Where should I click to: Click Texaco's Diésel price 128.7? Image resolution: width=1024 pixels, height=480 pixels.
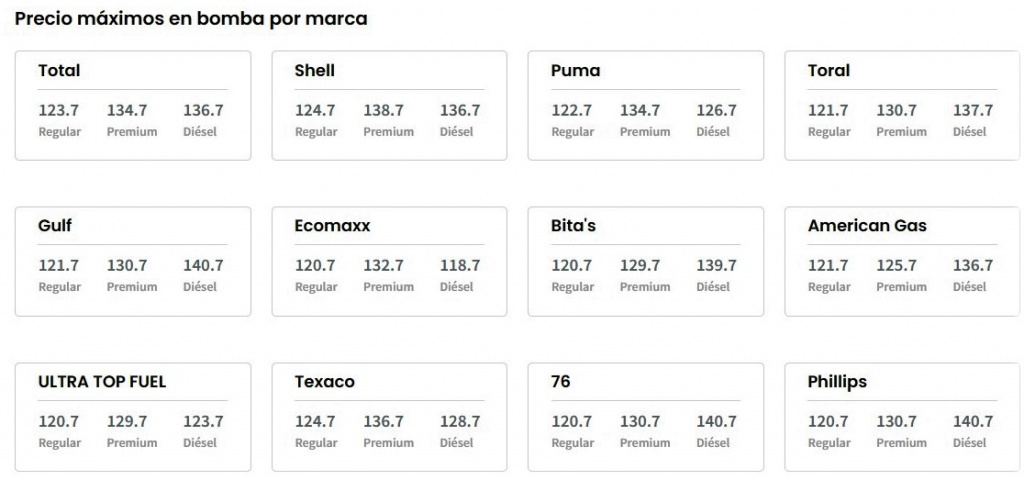pyautogui.click(x=460, y=422)
